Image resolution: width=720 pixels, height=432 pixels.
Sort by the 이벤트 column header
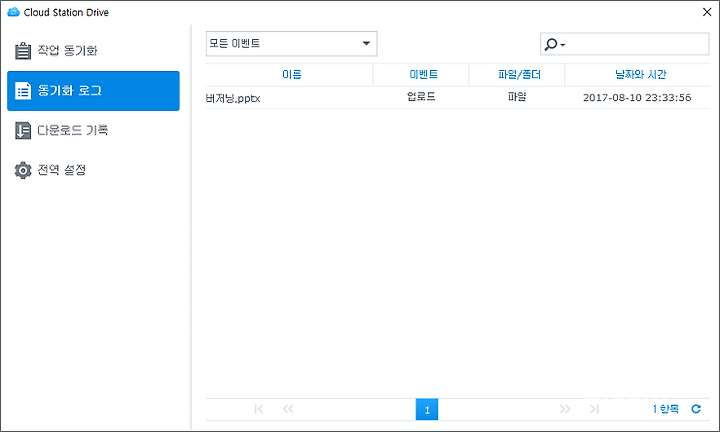coord(422,74)
